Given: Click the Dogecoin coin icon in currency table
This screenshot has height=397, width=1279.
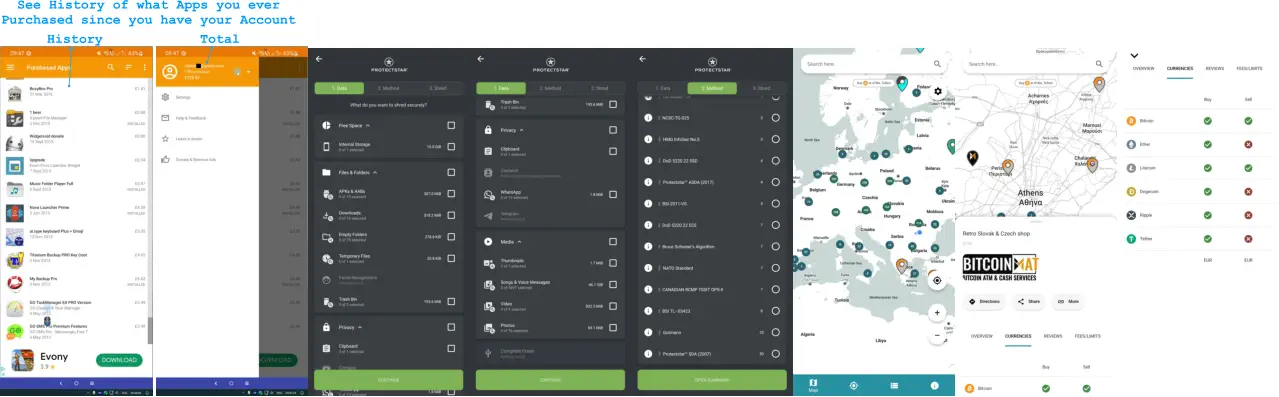Looking at the screenshot, I should point(1132,192).
